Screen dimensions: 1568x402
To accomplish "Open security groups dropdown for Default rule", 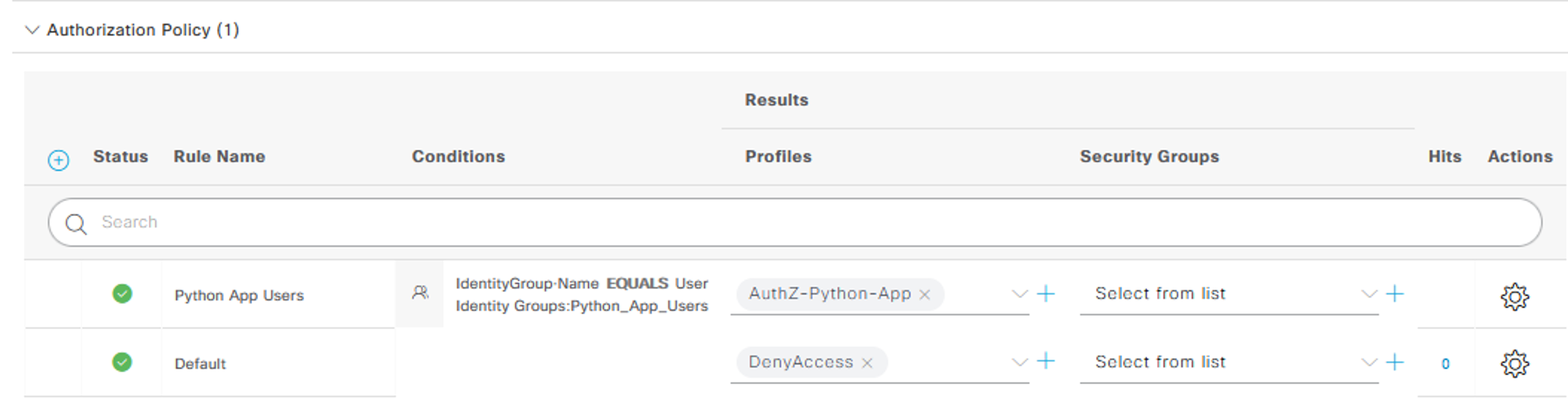I will point(1369,362).
